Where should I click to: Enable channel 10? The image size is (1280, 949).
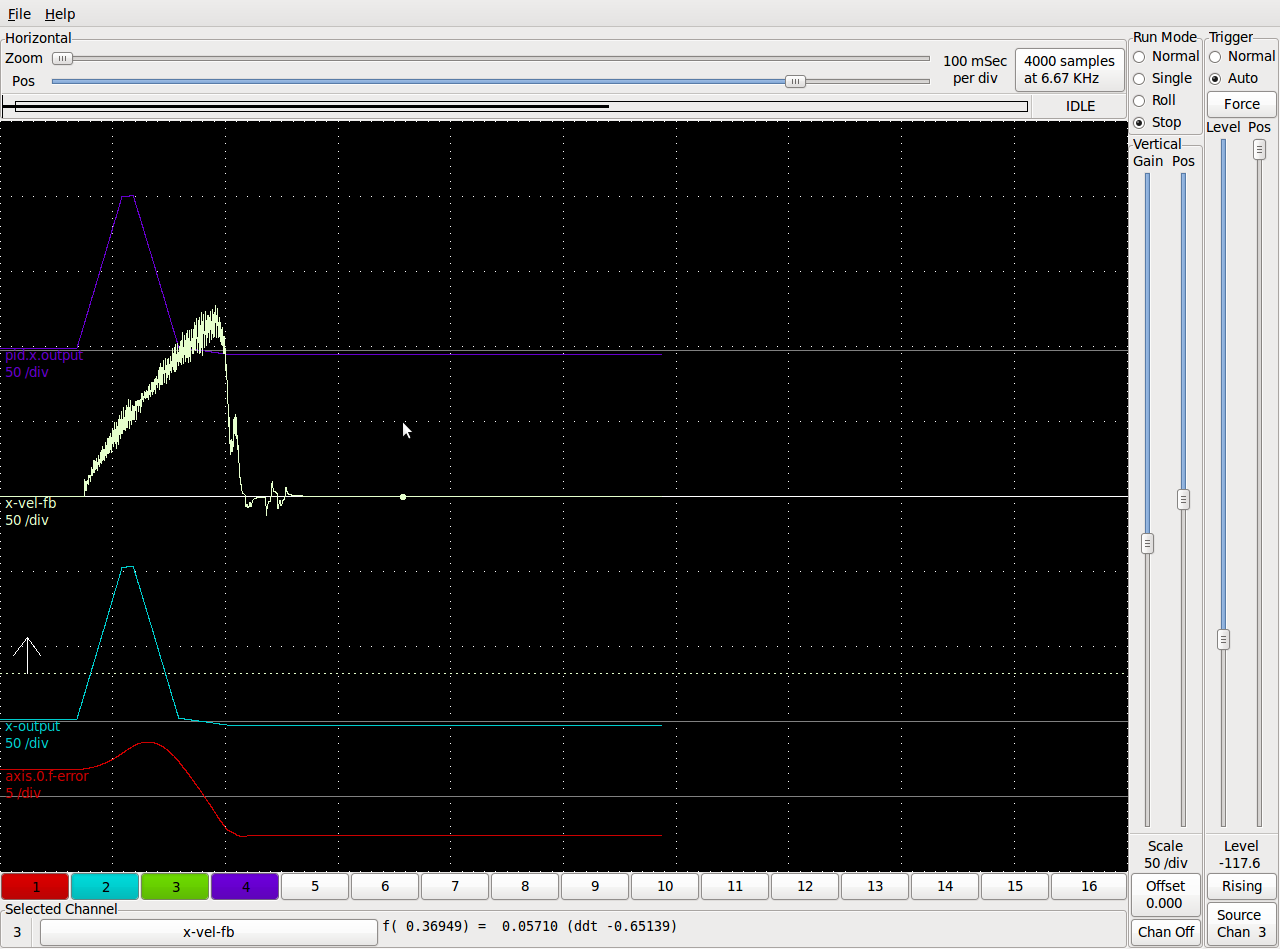[665, 886]
